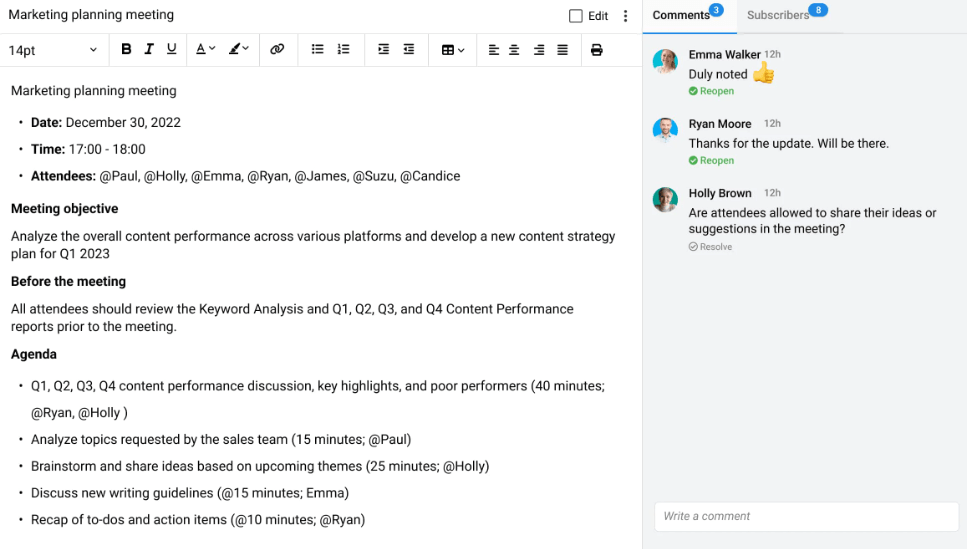Apply italic formatting

(x=149, y=49)
